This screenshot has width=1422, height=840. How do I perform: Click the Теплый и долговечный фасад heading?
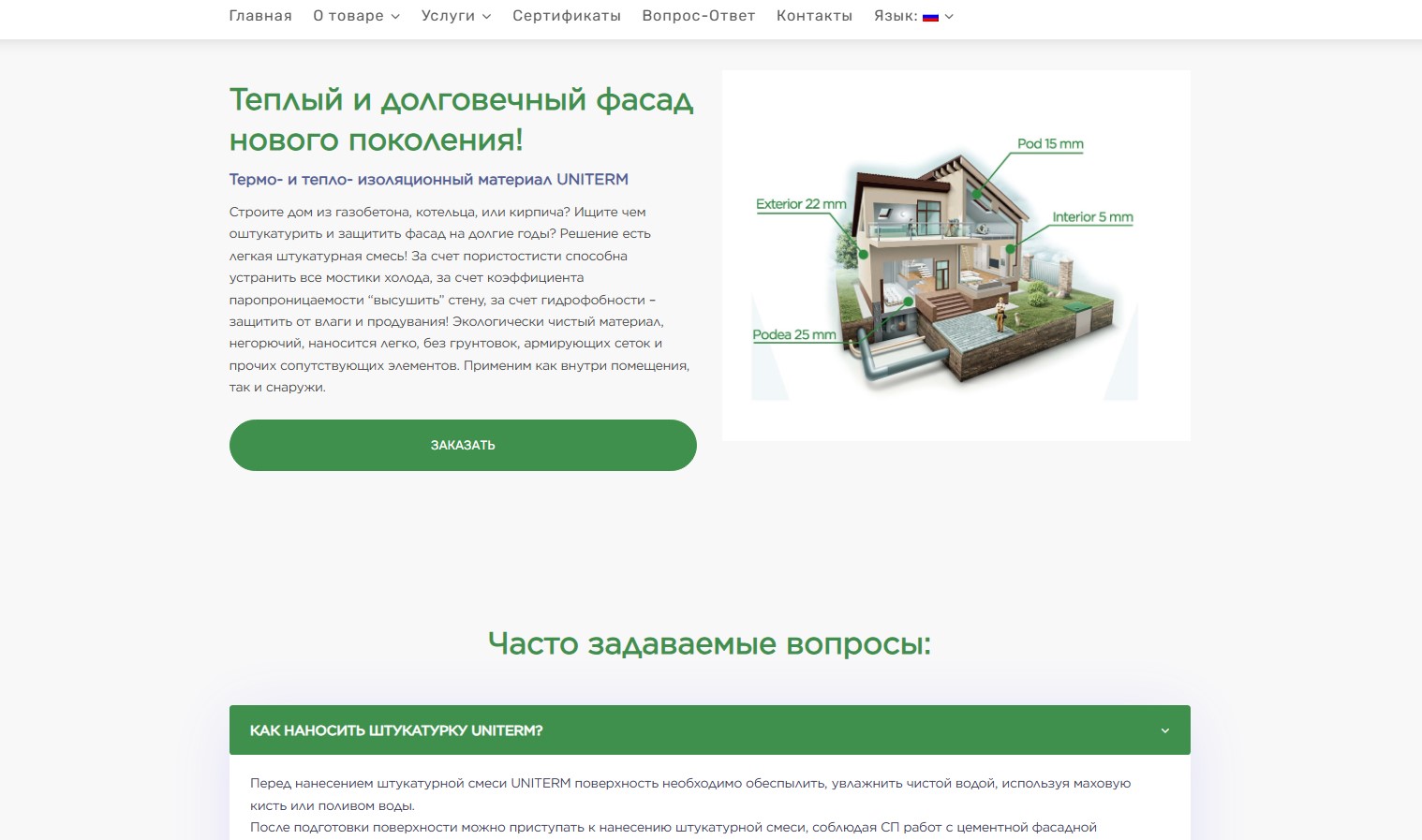click(x=462, y=119)
